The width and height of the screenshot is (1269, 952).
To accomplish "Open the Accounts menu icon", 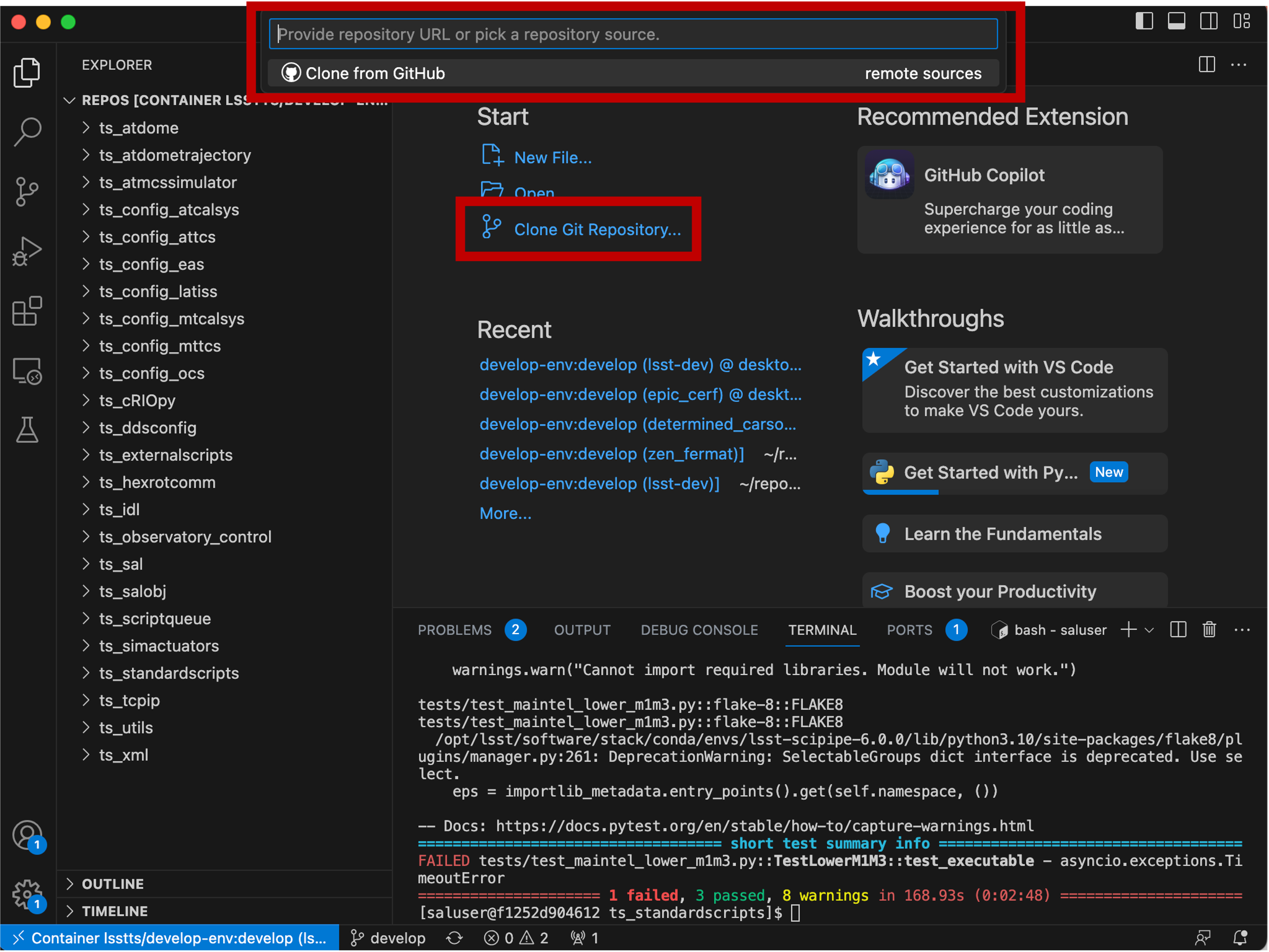I will coord(27,835).
